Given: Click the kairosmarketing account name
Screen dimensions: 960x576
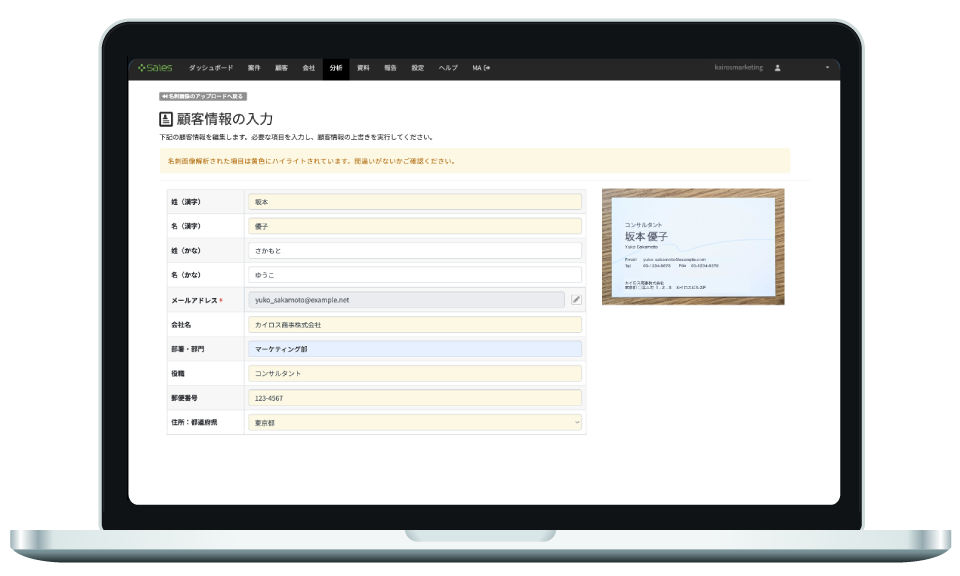Looking at the screenshot, I should (x=740, y=68).
